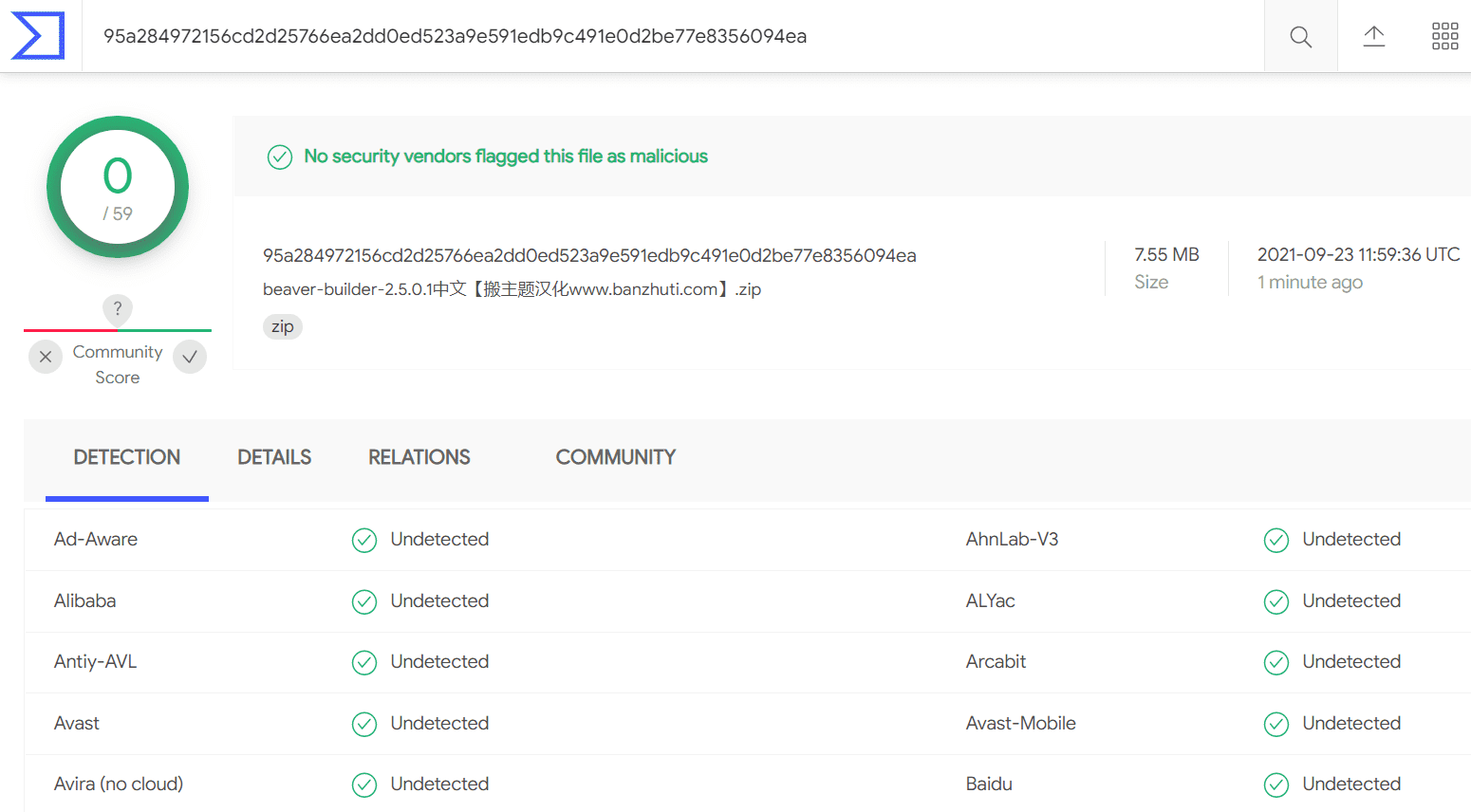The image size is (1471, 812).
Task: Switch to the DETAILS tab
Action: point(274,457)
